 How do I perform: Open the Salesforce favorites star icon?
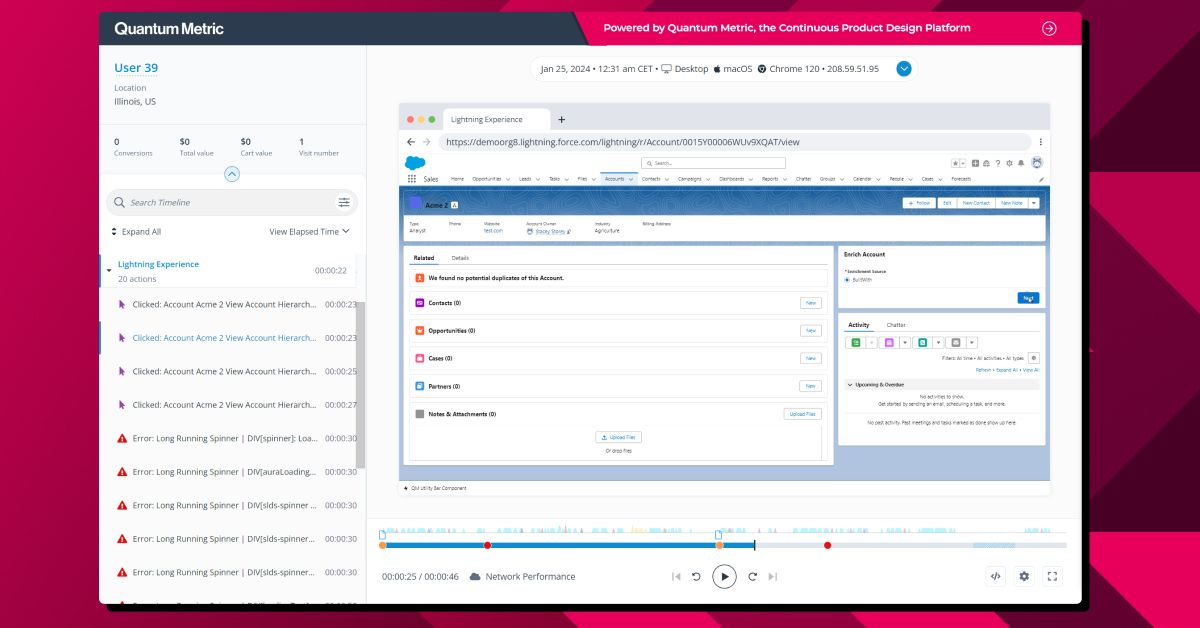pos(955,163)
